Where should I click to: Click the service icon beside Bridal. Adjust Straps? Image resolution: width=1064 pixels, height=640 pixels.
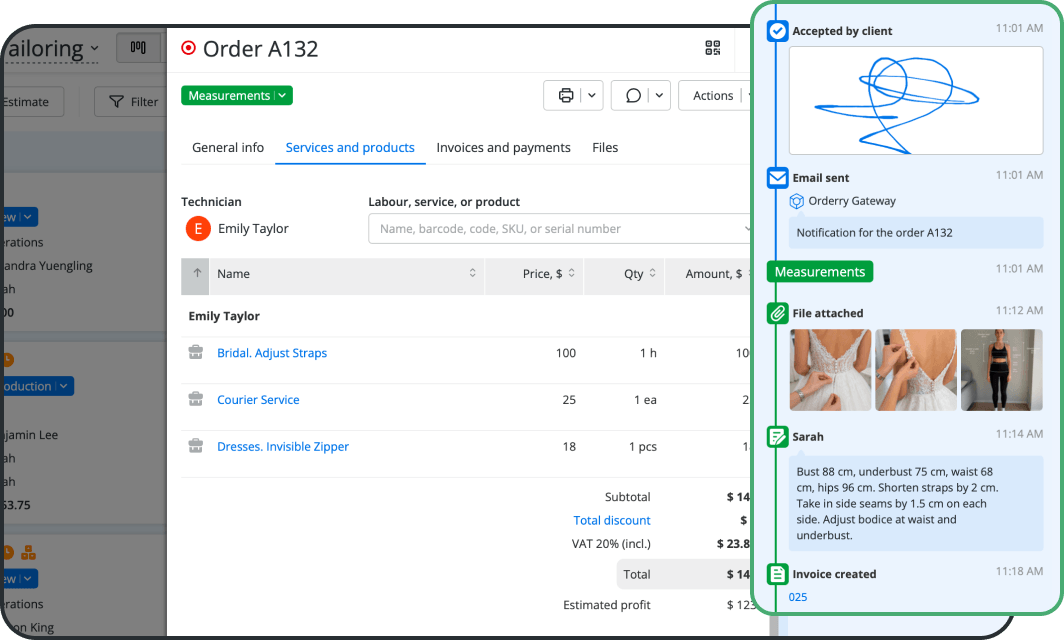coord(195,352)
